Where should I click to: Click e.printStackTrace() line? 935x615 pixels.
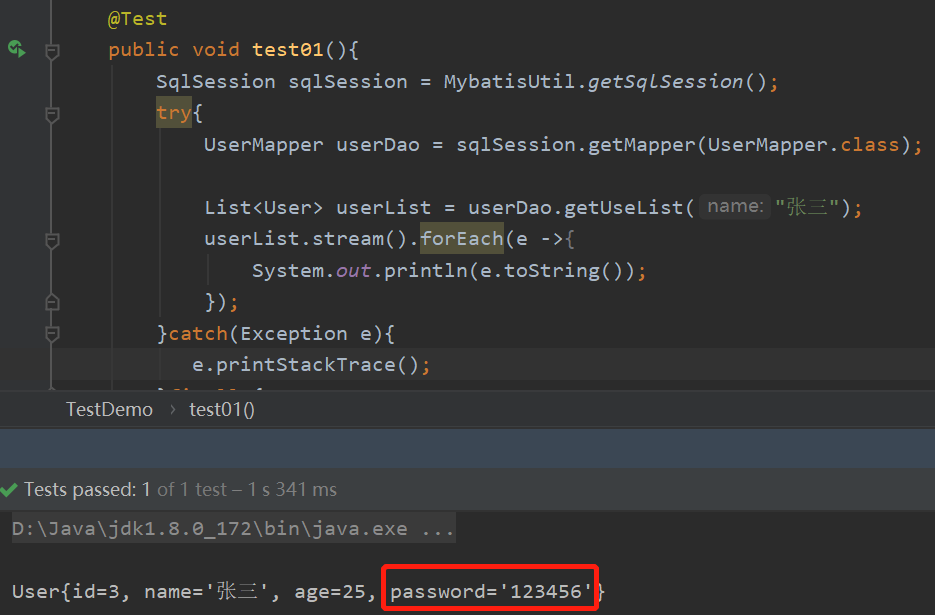coord(311,365)
